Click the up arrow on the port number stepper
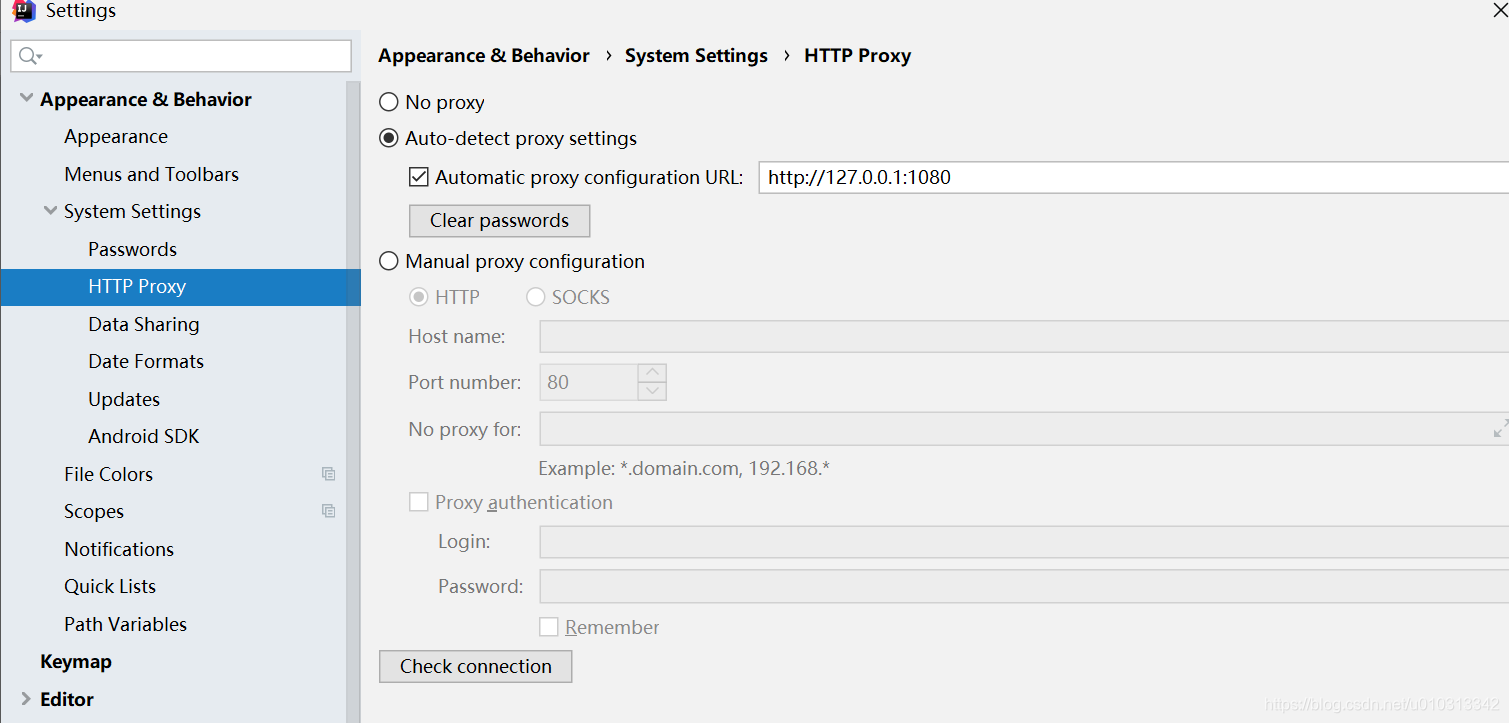Screen dimensions: 1509x723 click(652, 373)
